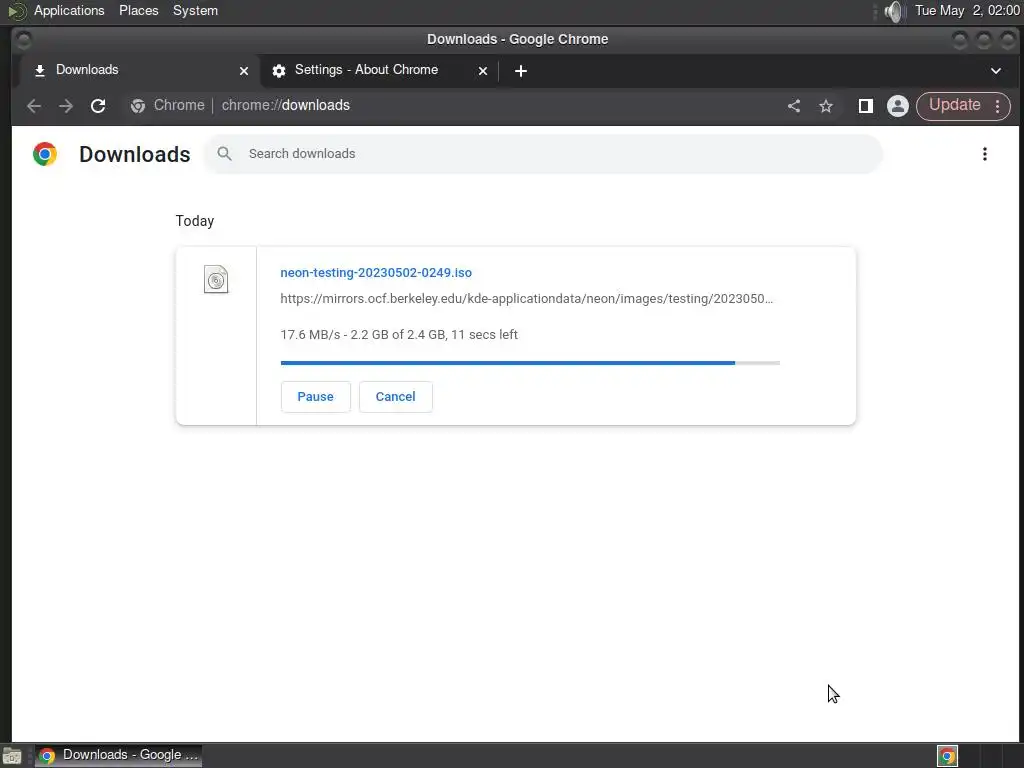Viewport: 1024px width, 768px height.
Task: Click the Update button in the toolbar
Action: (954, 105)
